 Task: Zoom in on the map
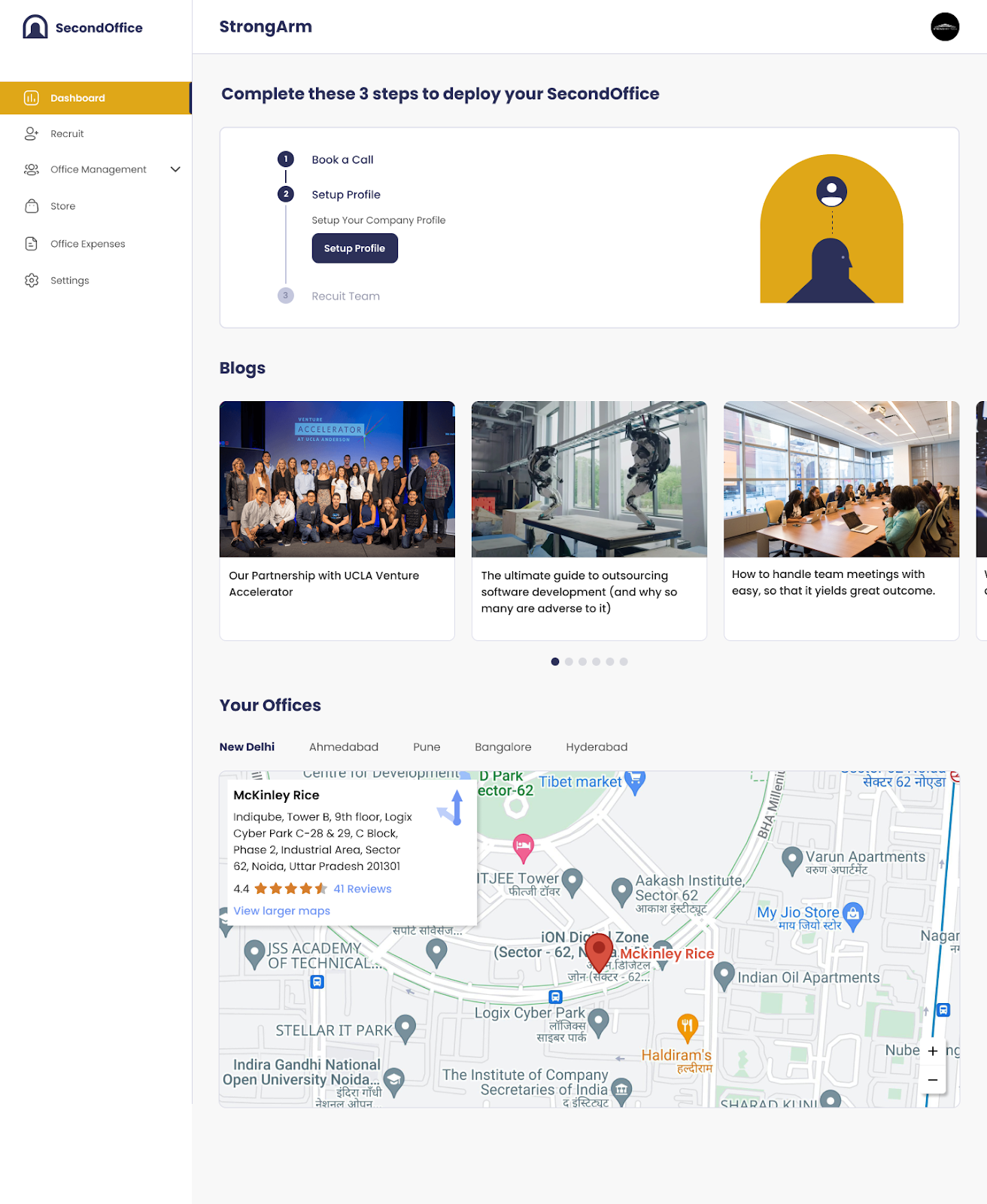pyautogui.click(x=933, y=1051)
